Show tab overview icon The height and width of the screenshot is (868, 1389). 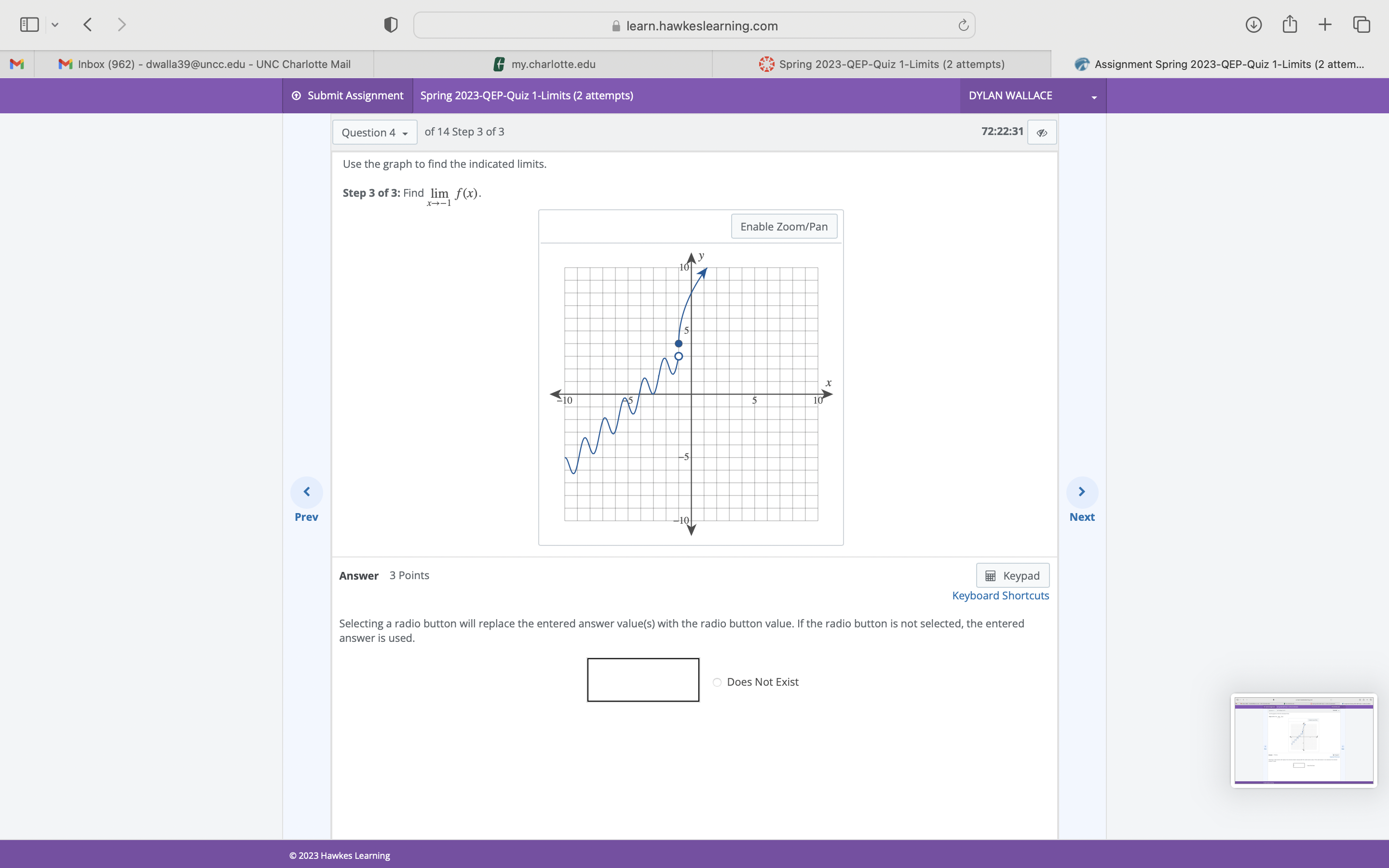click(x=1362, y=25)
